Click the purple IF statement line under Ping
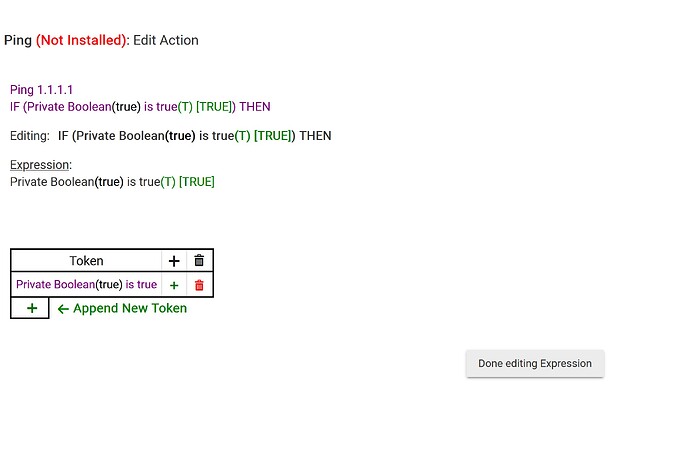 click(140, 106)
